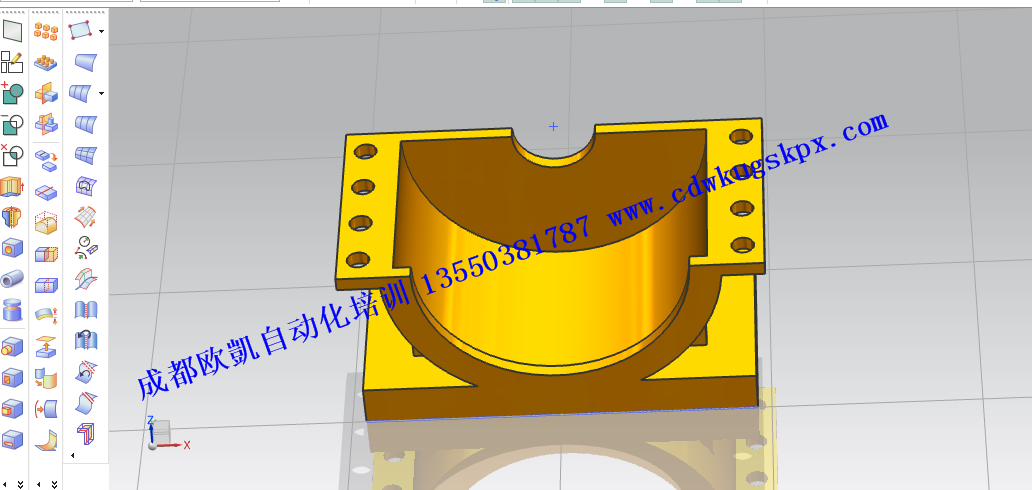Click first toolbar column left arrow
This screenshot has width=1032, height=490.
[x=5, y=485]
